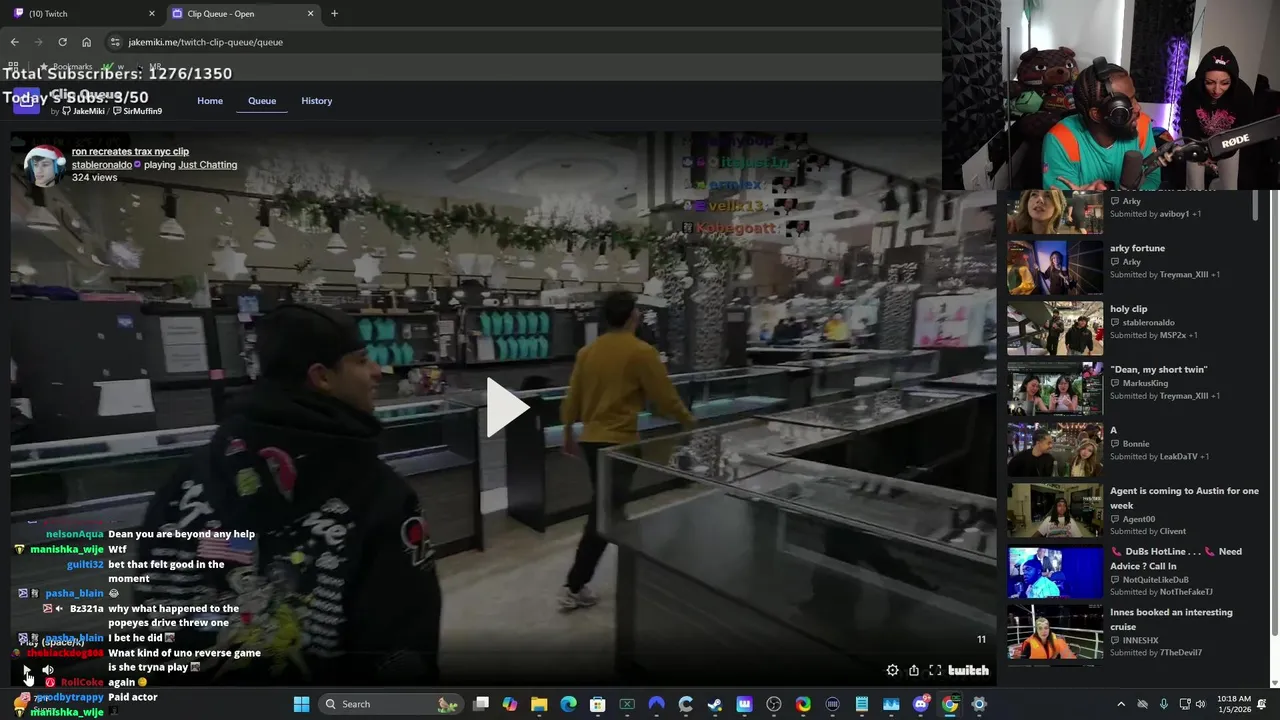Viewport: 1280px width, 720px height.
Task: Select the Queue tab
Action: pyautogui.click(x=262, y=101)
